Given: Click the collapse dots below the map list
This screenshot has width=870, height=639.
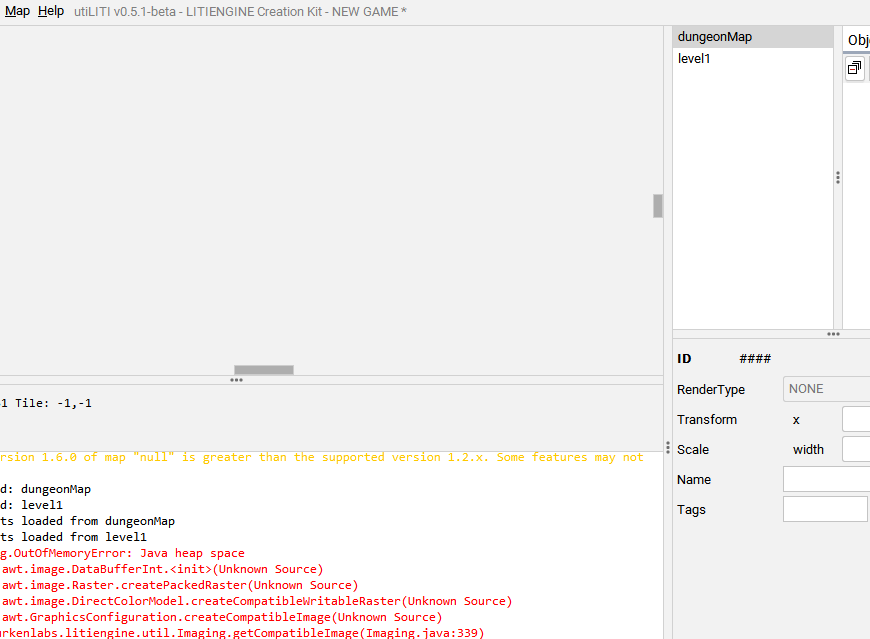Looking at the screenshot, I should tap(833, 333).
